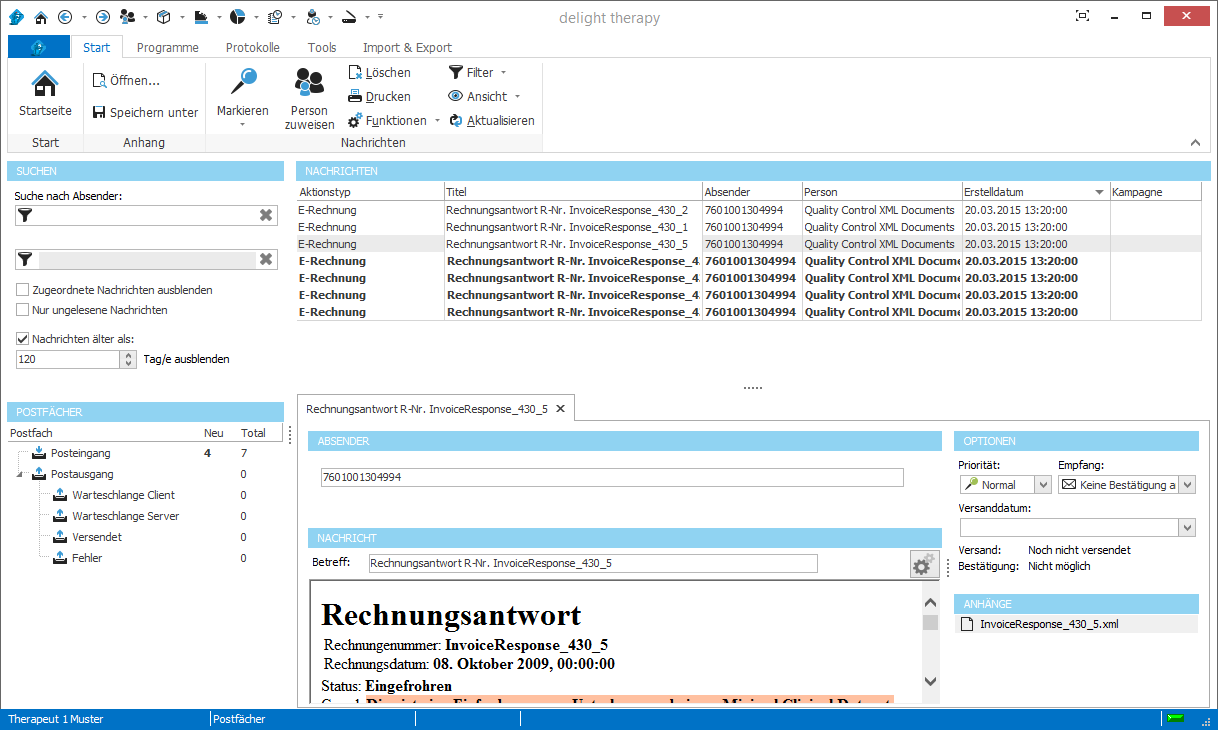Click the Erstelldatum column sort arrow
Viewport: 1218px width, 730px height.
coord(1099,192)
